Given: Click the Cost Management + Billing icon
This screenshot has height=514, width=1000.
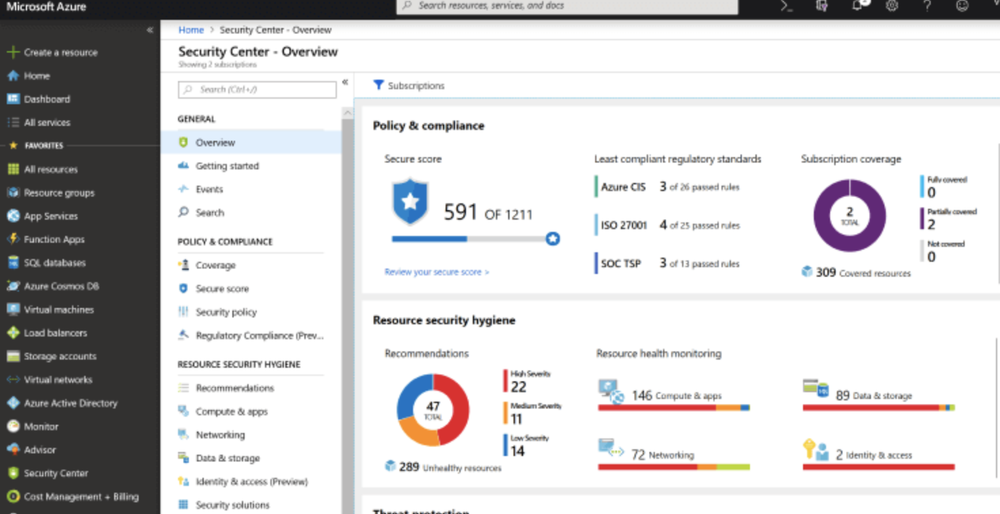Looking at the screenshot, I should [13, 496].
